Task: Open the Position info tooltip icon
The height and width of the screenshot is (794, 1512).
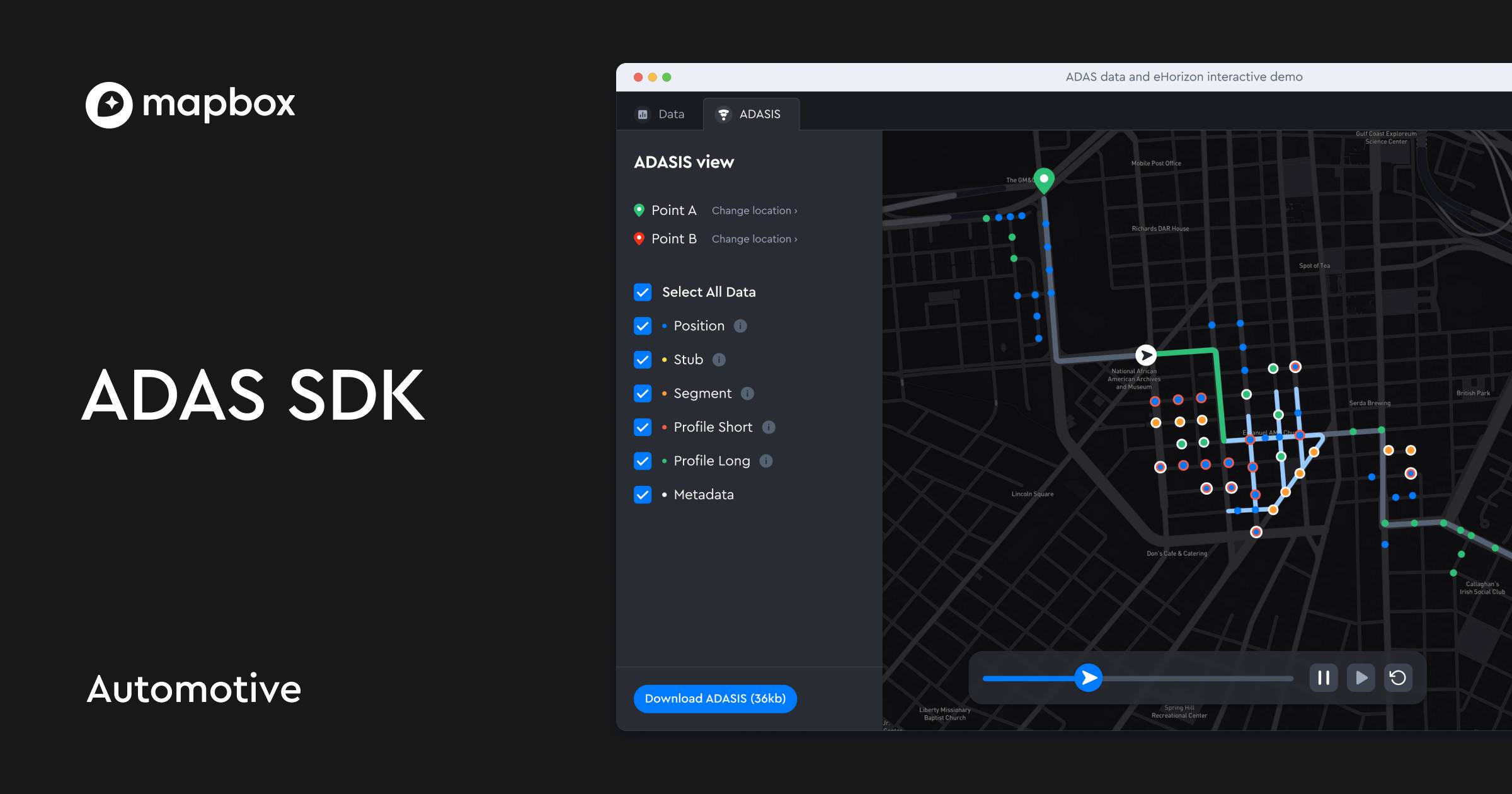Action: (741, 326)
